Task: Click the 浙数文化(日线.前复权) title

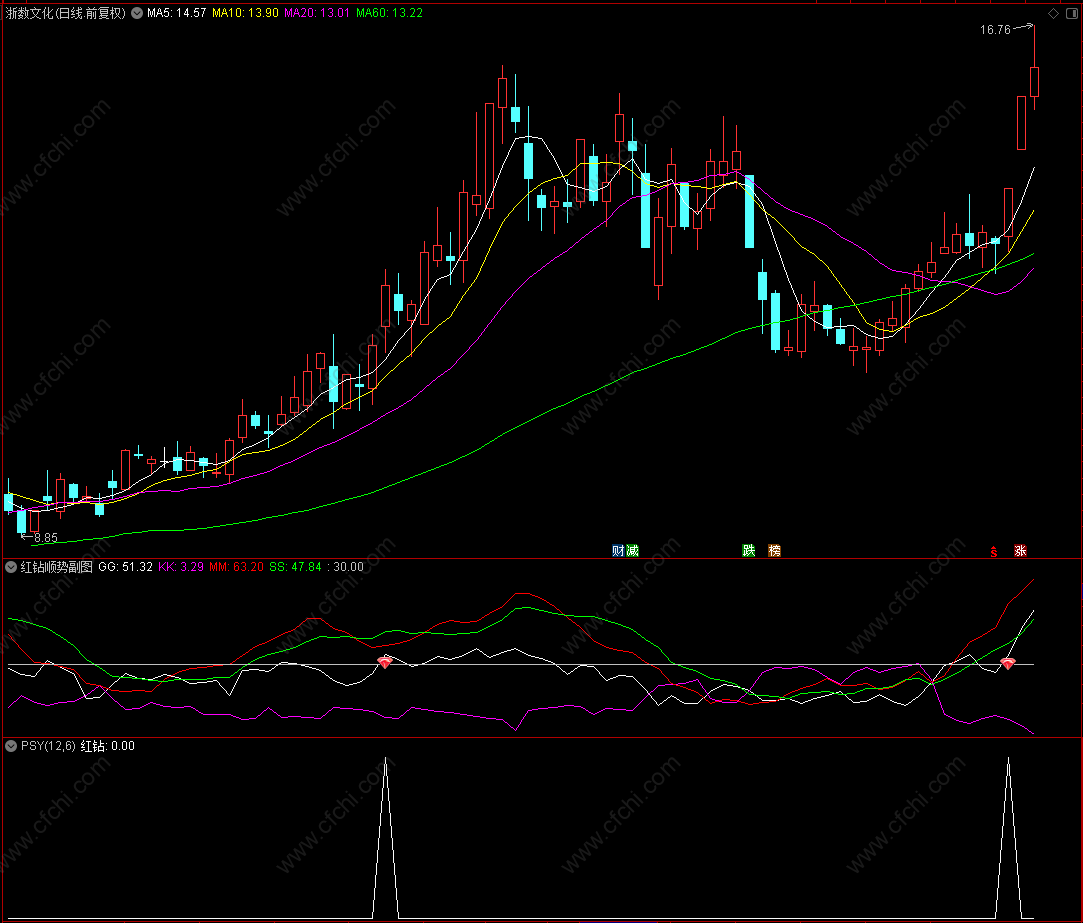Action: (66, 13)
